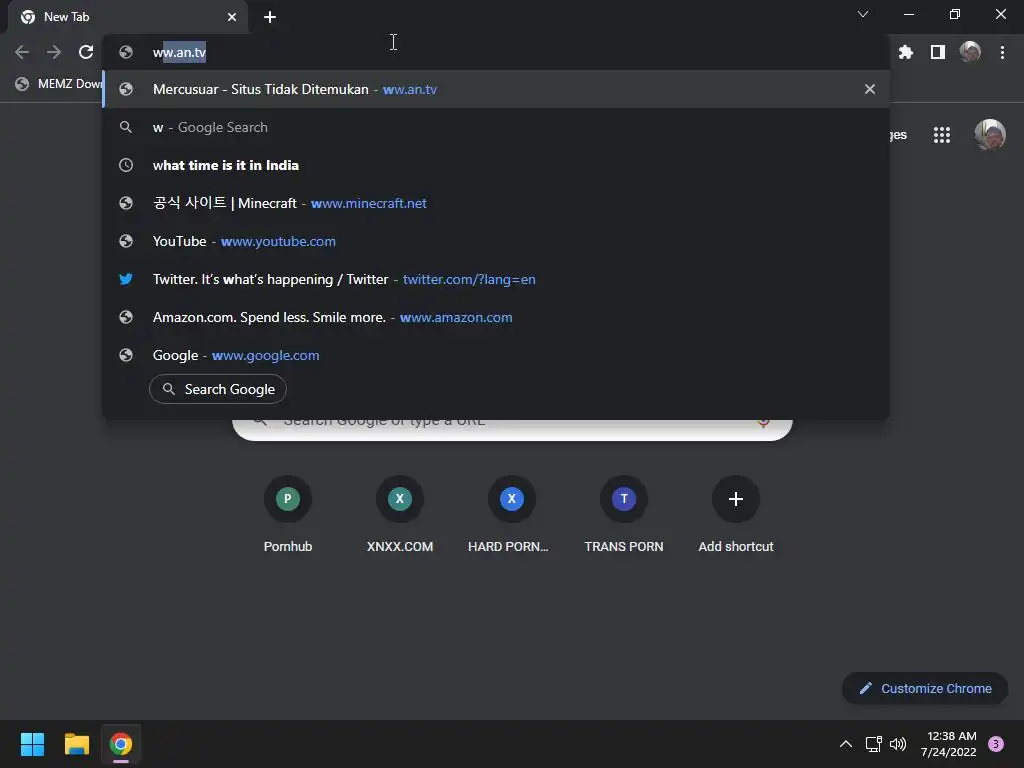Open the volume speaker icon
Viewport: 1024px width, 768px height.
[x=899, y=744]
